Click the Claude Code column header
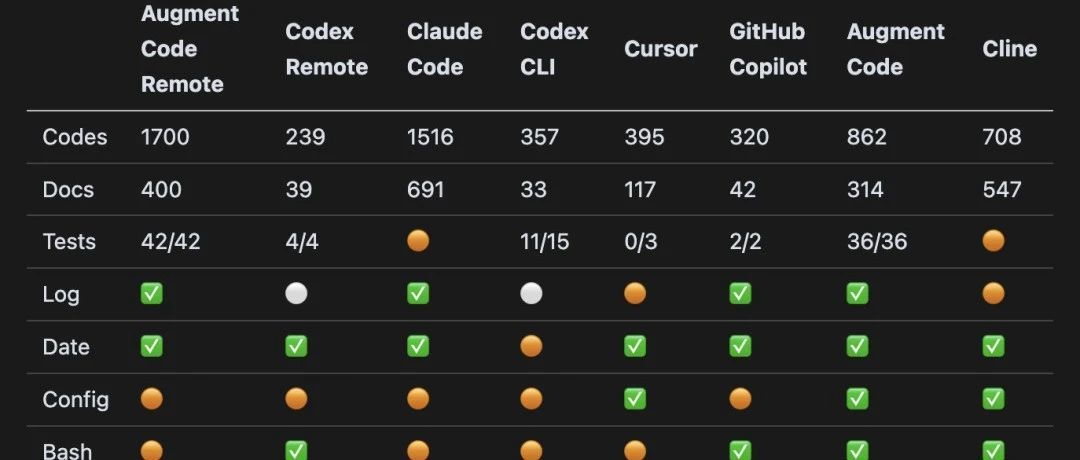This screenshot has height=460, width=1080. point(444,49)
